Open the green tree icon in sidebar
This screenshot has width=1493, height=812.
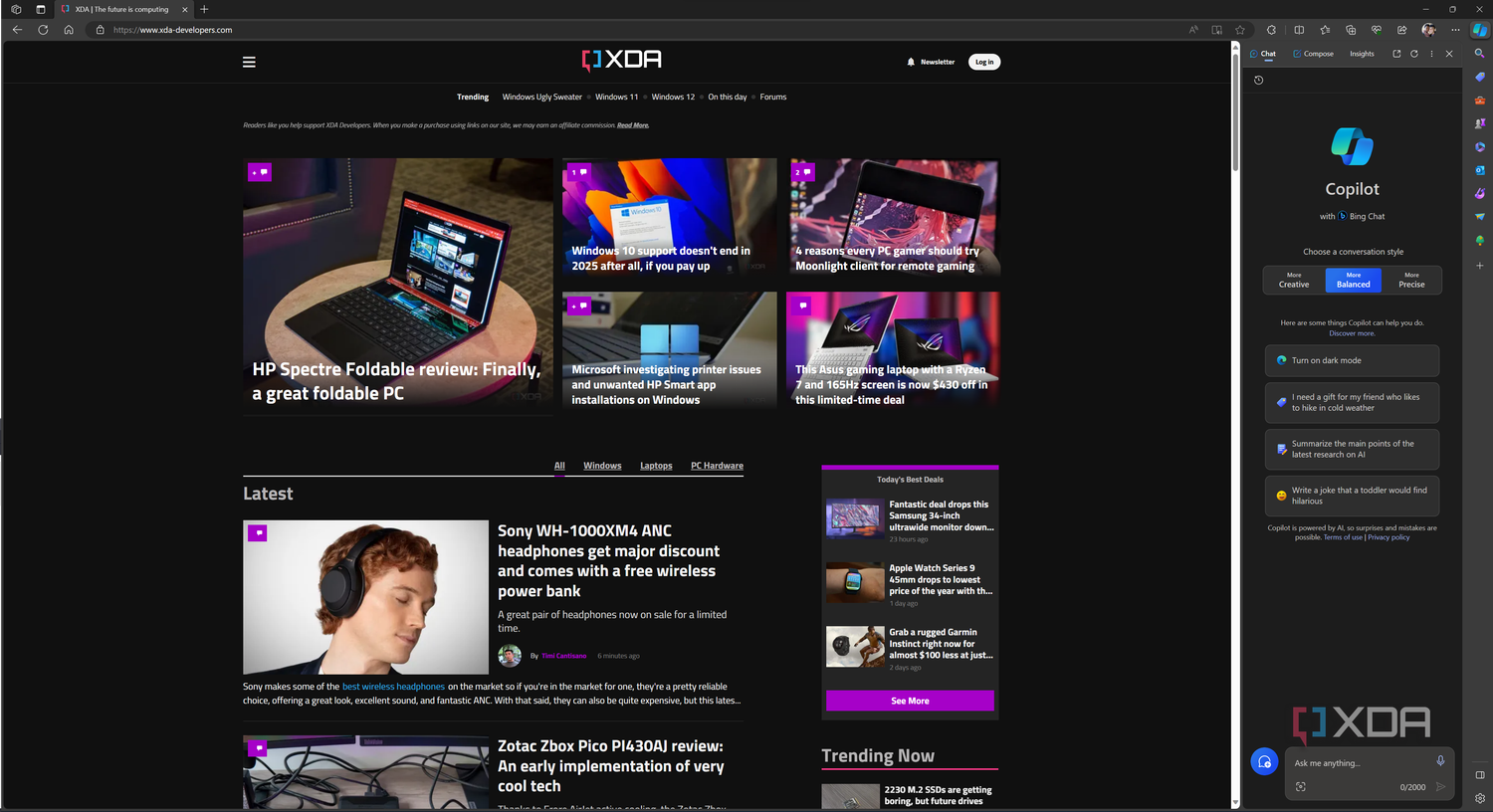click(1479, 241)
